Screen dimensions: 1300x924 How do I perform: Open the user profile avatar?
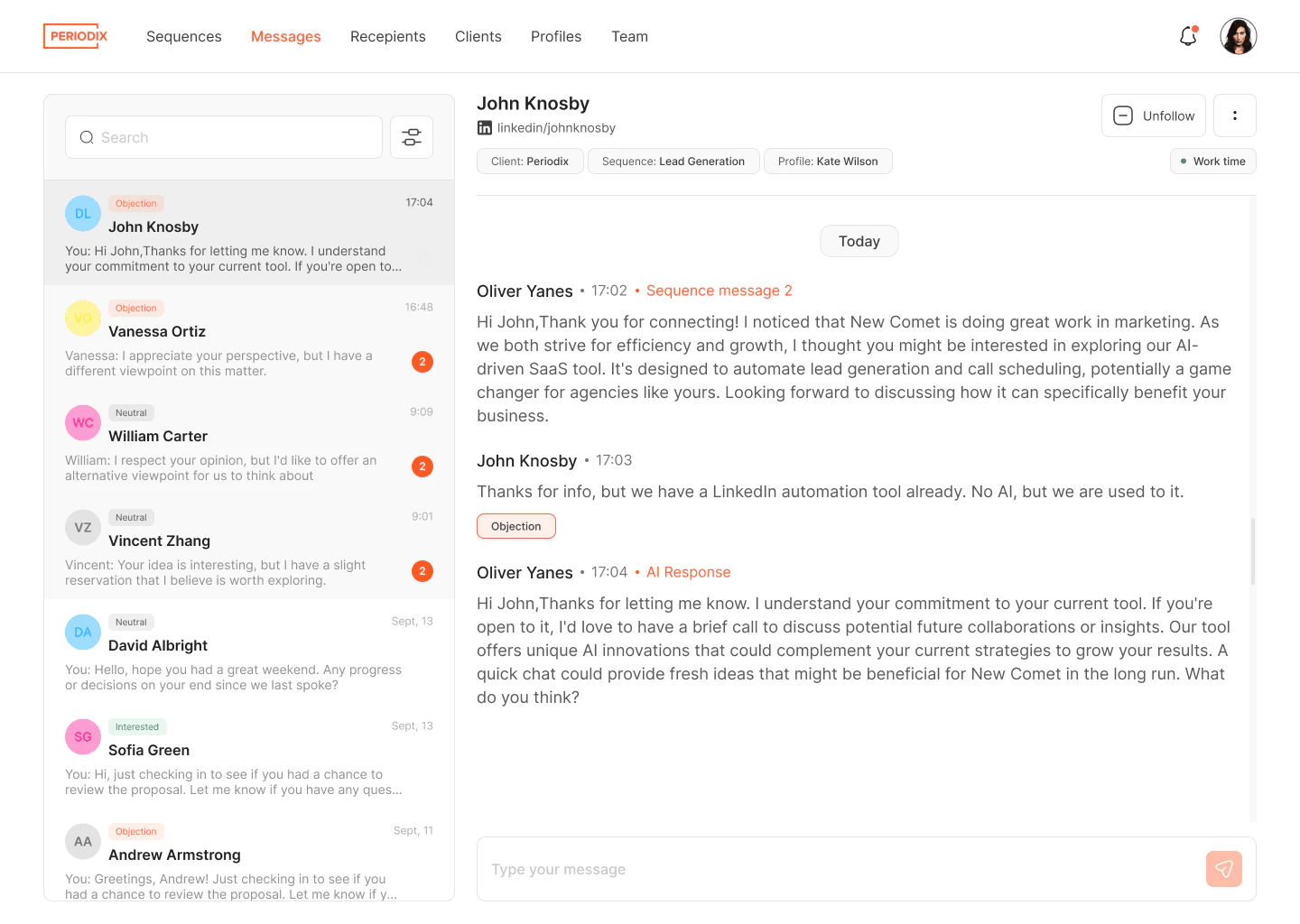coord(1238,36)
